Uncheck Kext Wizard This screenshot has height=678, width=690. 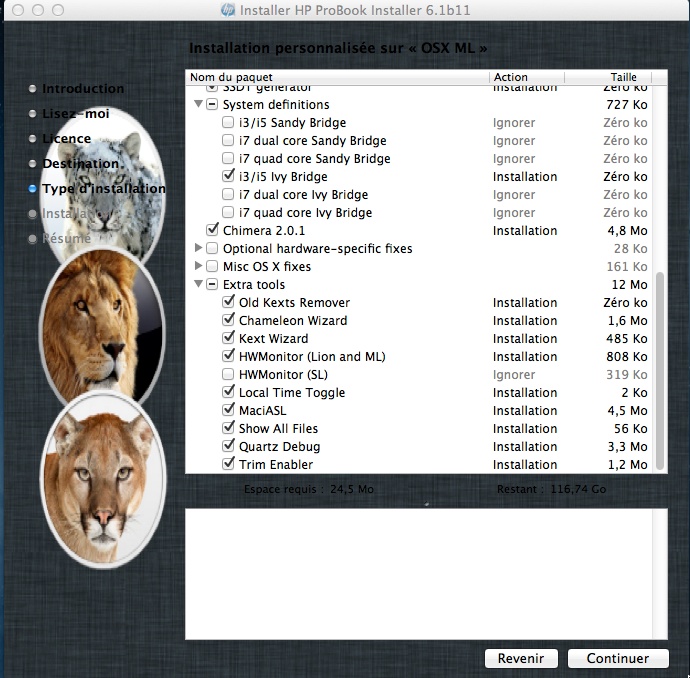tap(228, 338)
